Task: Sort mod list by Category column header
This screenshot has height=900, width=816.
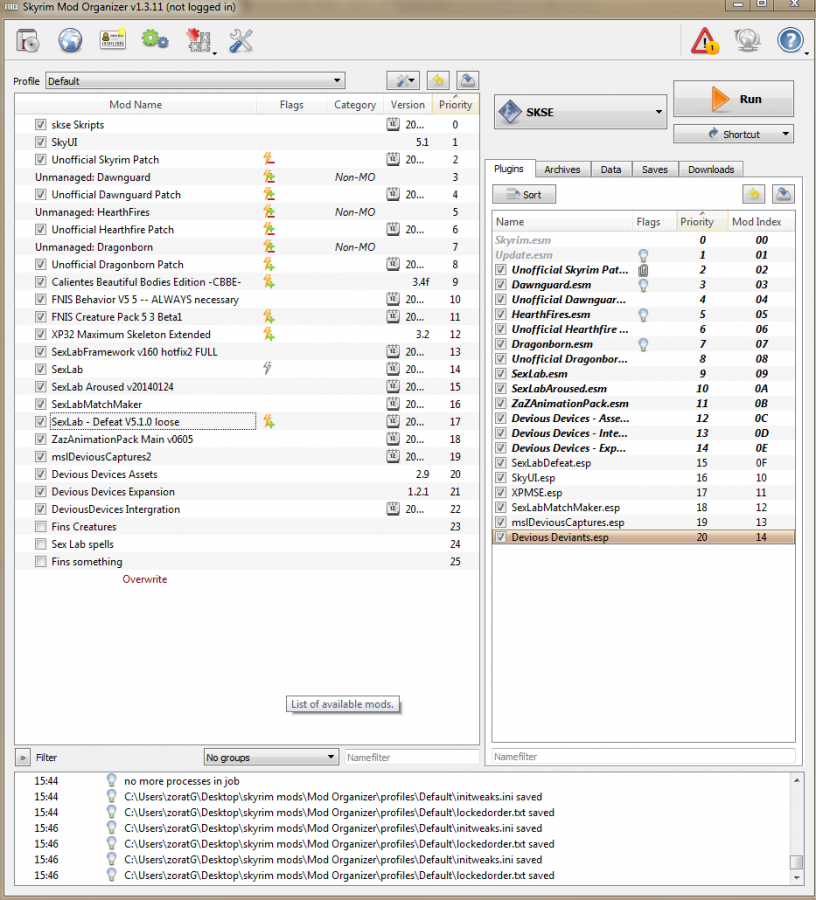Action: point(355,104)
